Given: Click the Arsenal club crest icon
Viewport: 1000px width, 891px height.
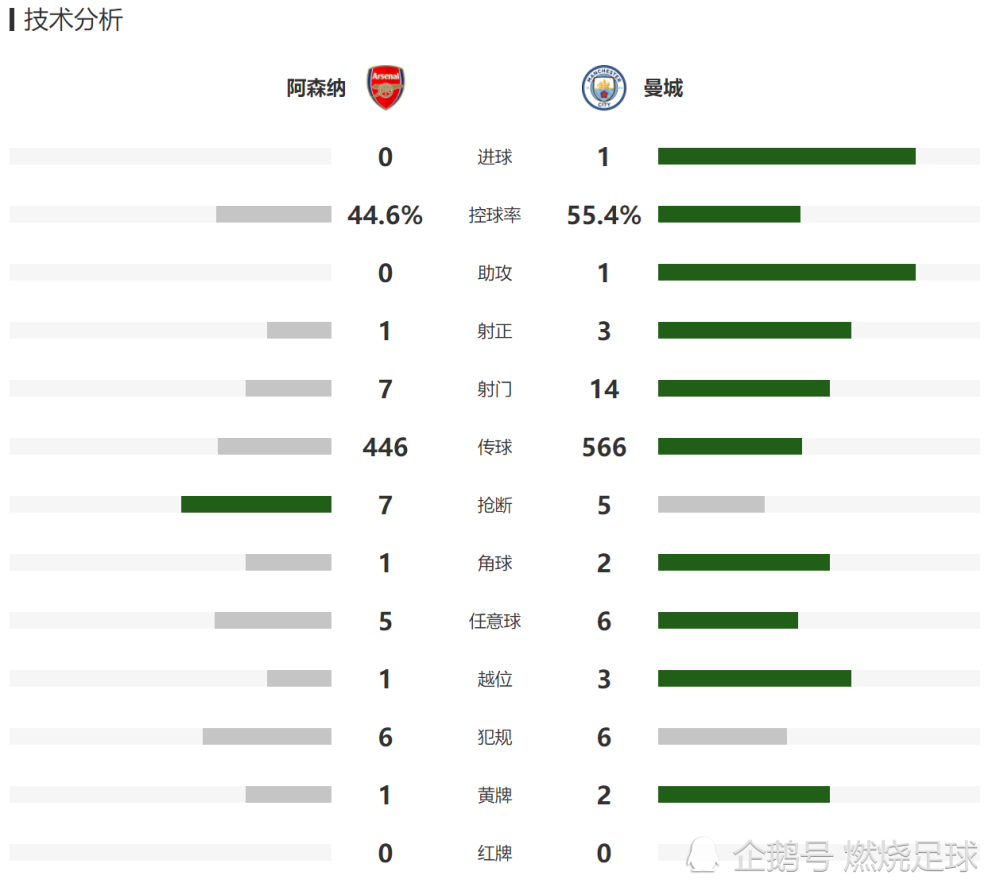Looking at the screenshot, I should (x=385, y=87).
